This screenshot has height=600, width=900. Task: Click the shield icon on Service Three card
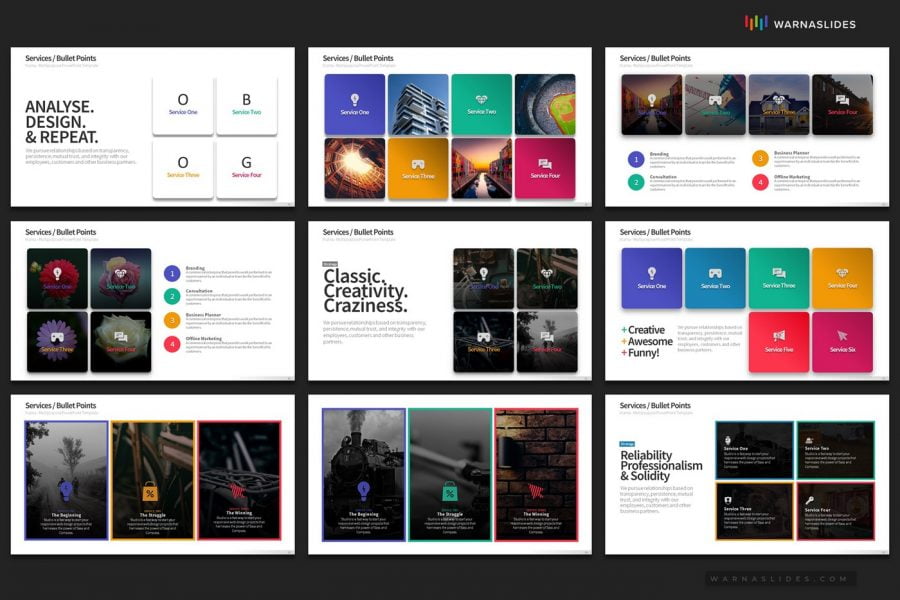(x=727, y=500)
